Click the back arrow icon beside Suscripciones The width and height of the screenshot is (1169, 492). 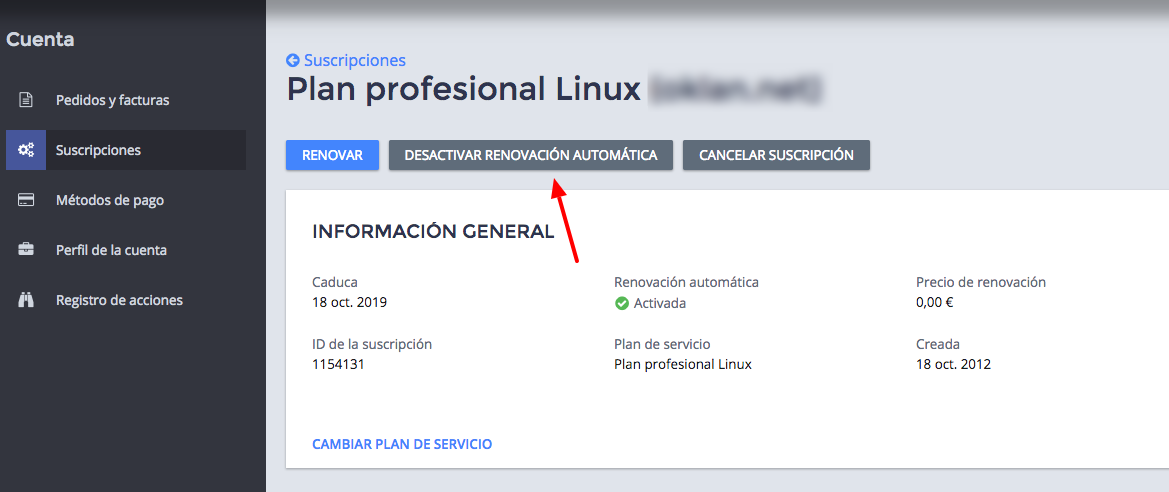click(293, 60)
